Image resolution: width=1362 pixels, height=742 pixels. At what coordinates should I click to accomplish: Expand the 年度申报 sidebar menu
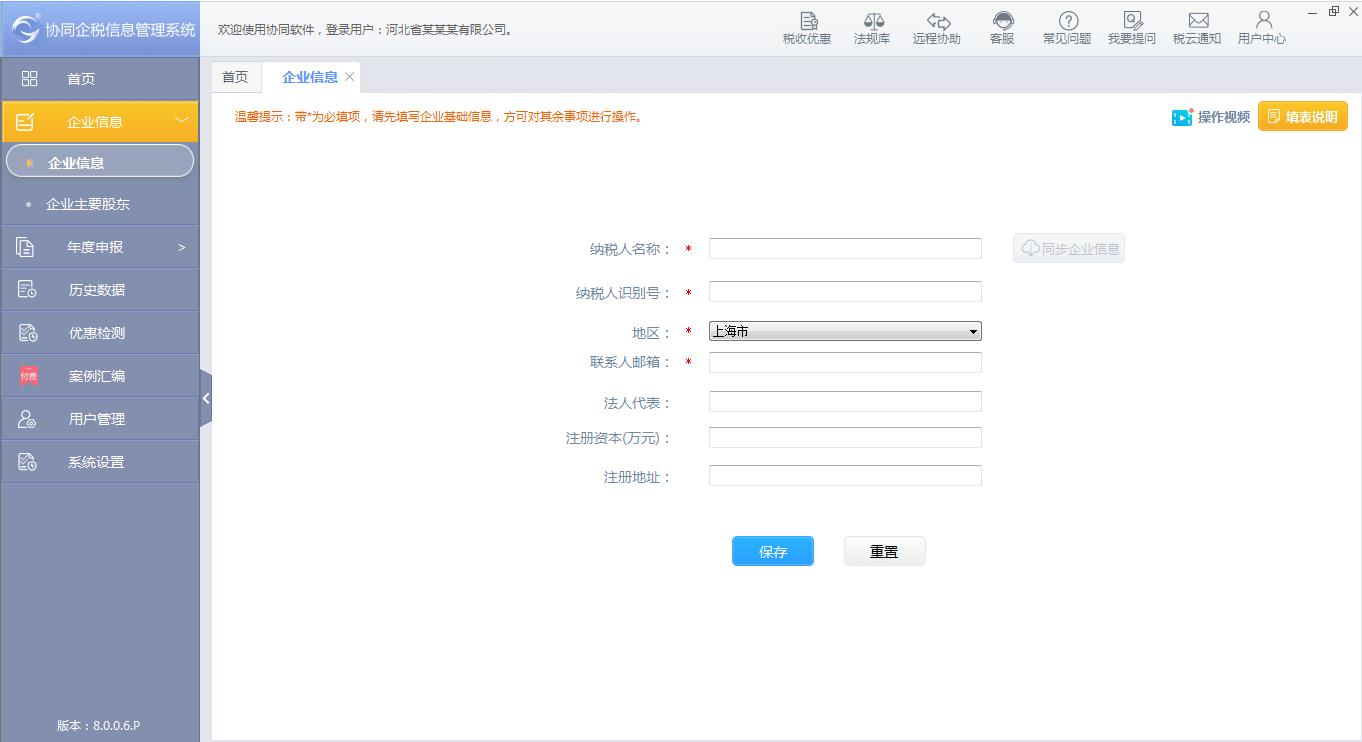click(100, 247)
